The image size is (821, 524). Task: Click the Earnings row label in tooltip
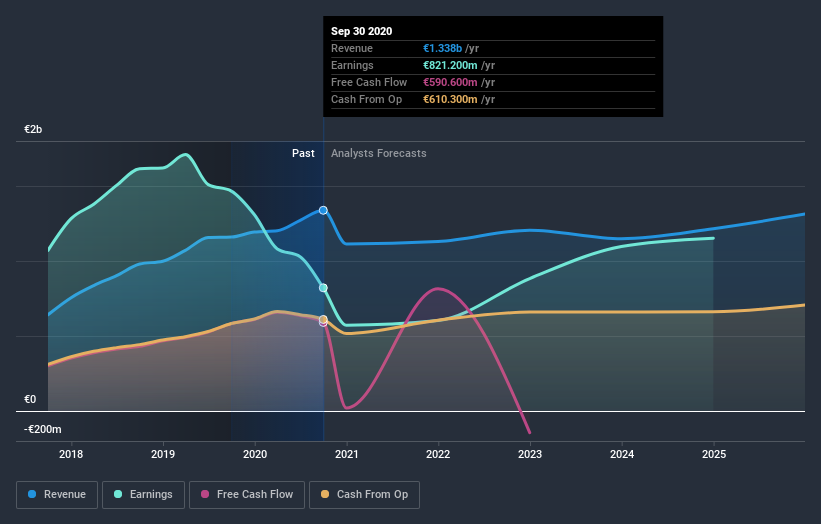352,65
